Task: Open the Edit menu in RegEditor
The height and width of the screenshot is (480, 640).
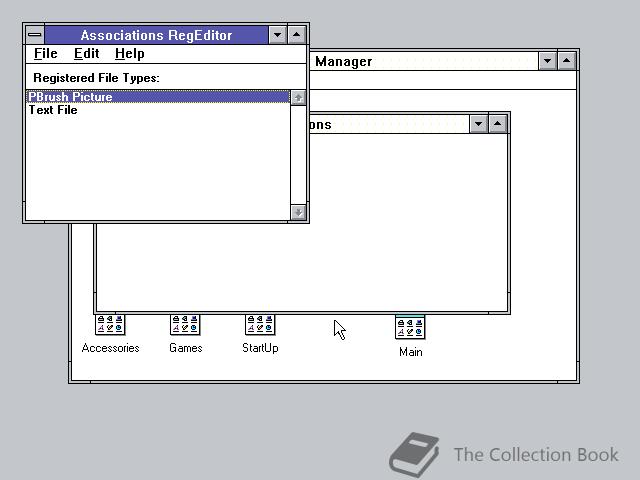Action: (87, 53)
